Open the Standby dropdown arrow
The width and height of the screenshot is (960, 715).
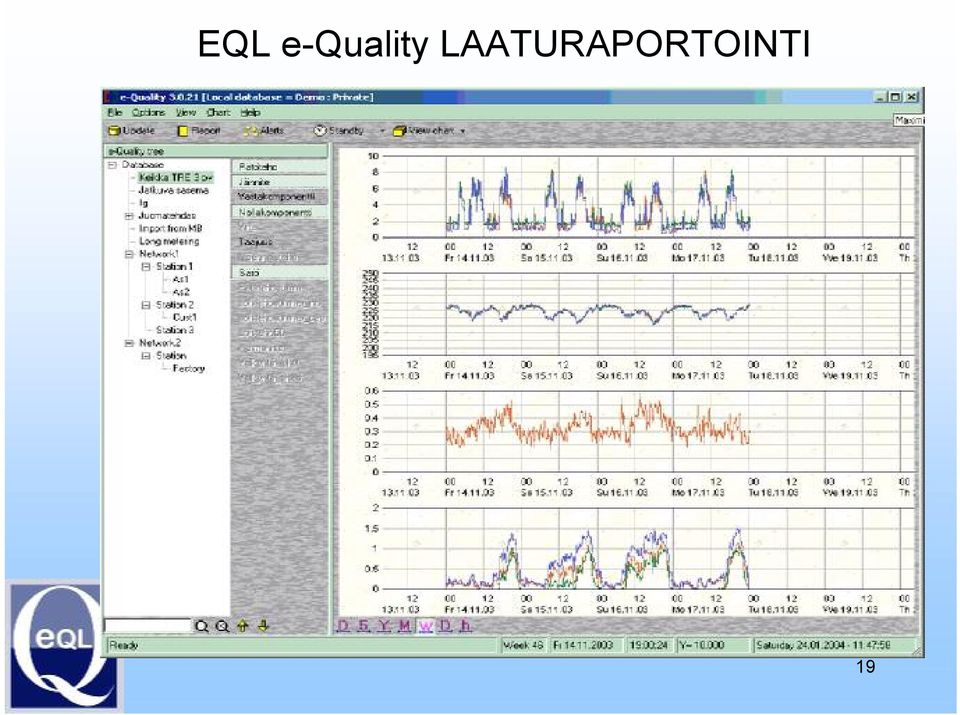pos(383,131)
